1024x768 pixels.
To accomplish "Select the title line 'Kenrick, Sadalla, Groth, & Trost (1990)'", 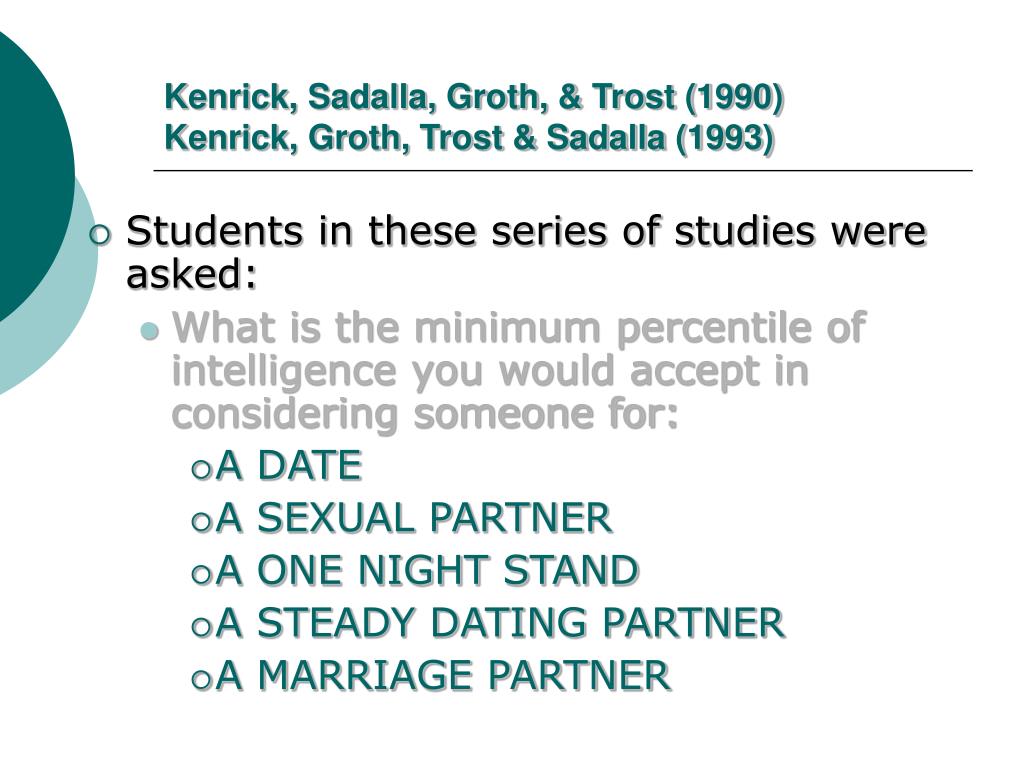I will [x=474, y=97].
